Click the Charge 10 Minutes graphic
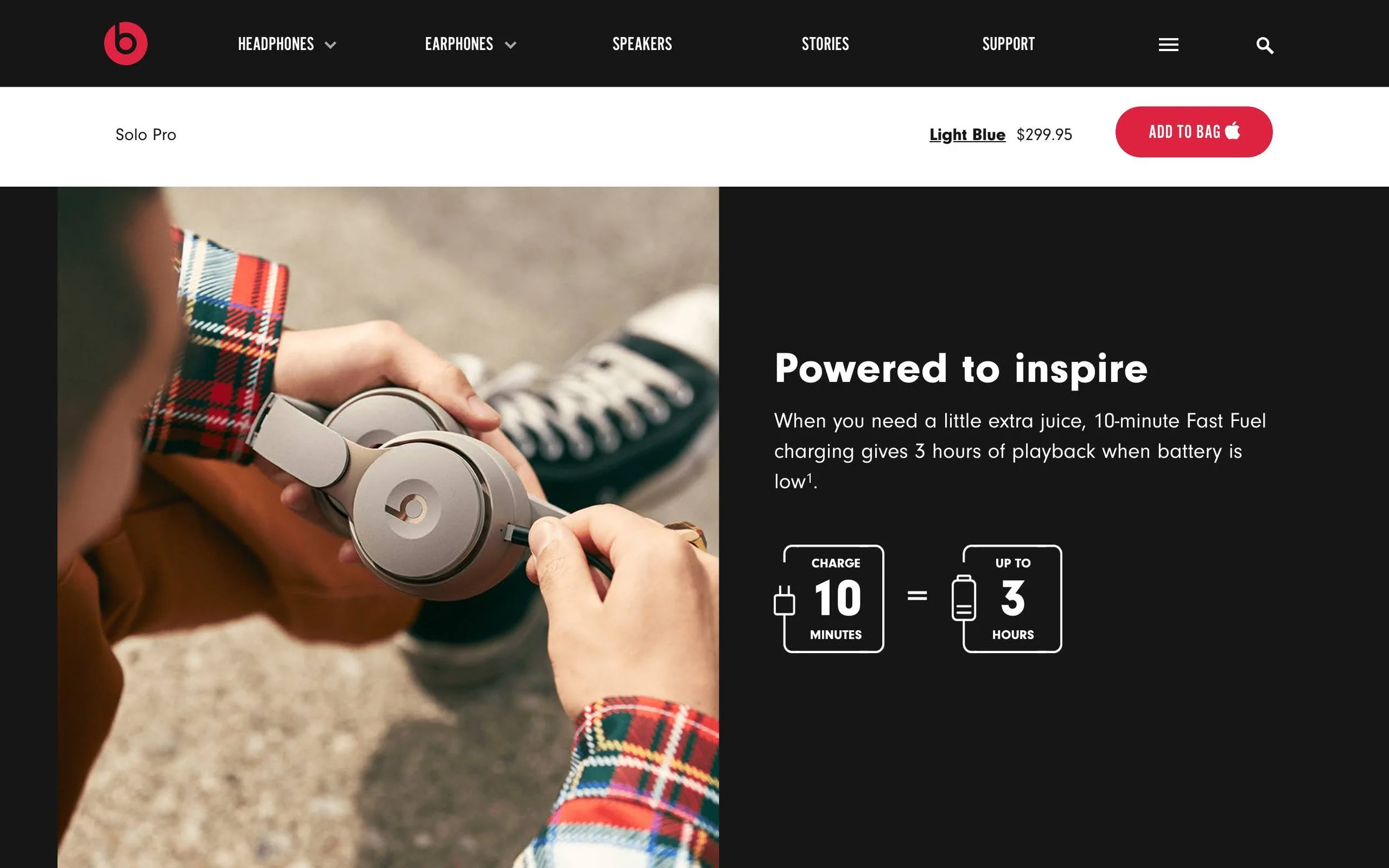Screen dimensions: 1389x868 [x=829, y=599]
